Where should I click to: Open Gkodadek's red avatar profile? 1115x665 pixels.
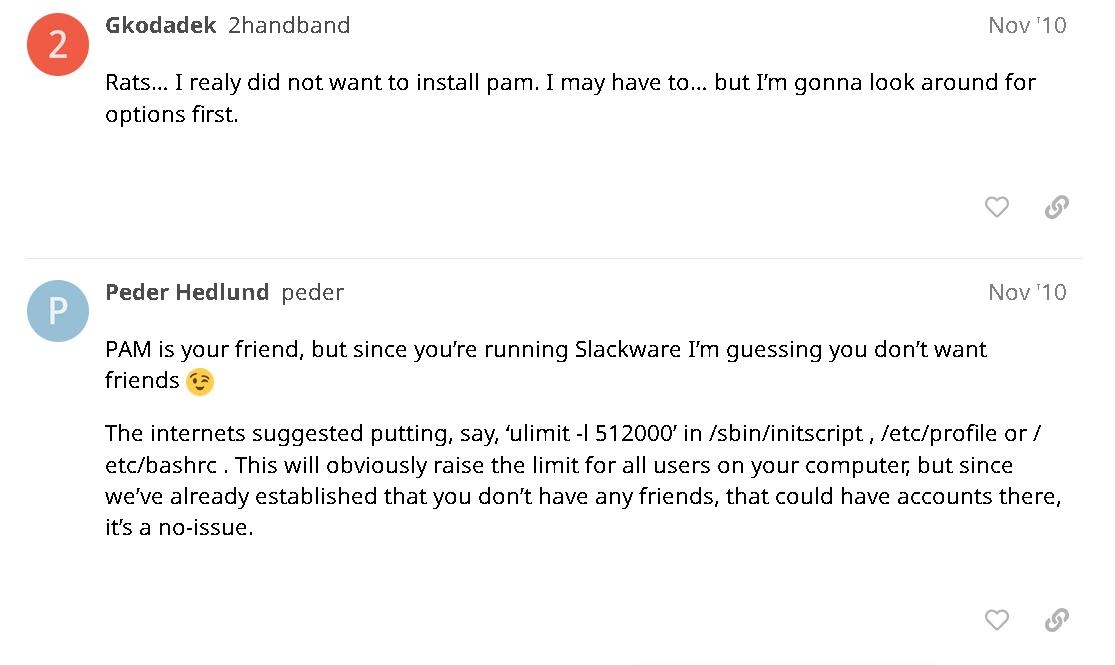58,45
